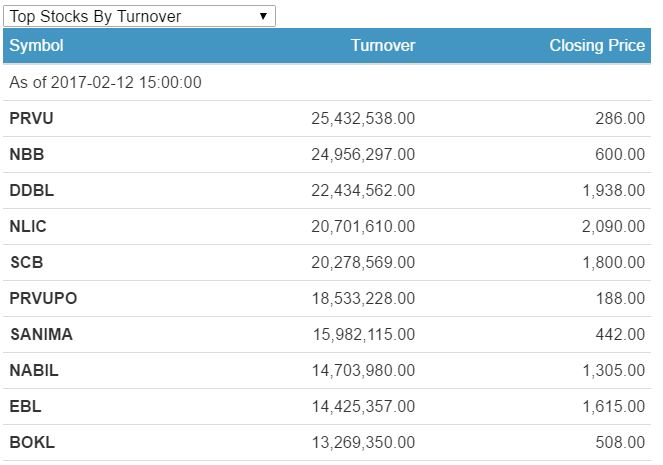Click the NLIC stock symbol
This screenshot has height=465, width=663.
pos(28,227)
